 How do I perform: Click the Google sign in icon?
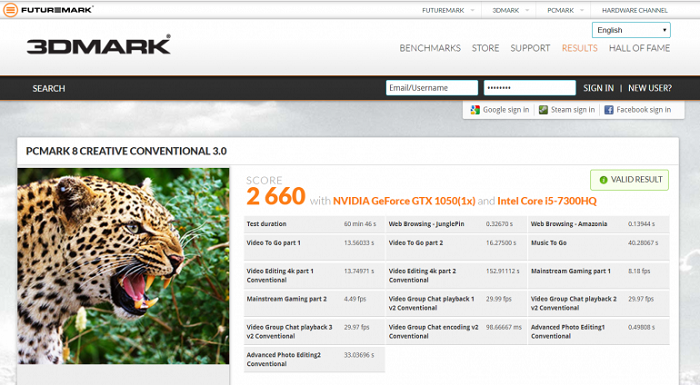tap(475, 109)
